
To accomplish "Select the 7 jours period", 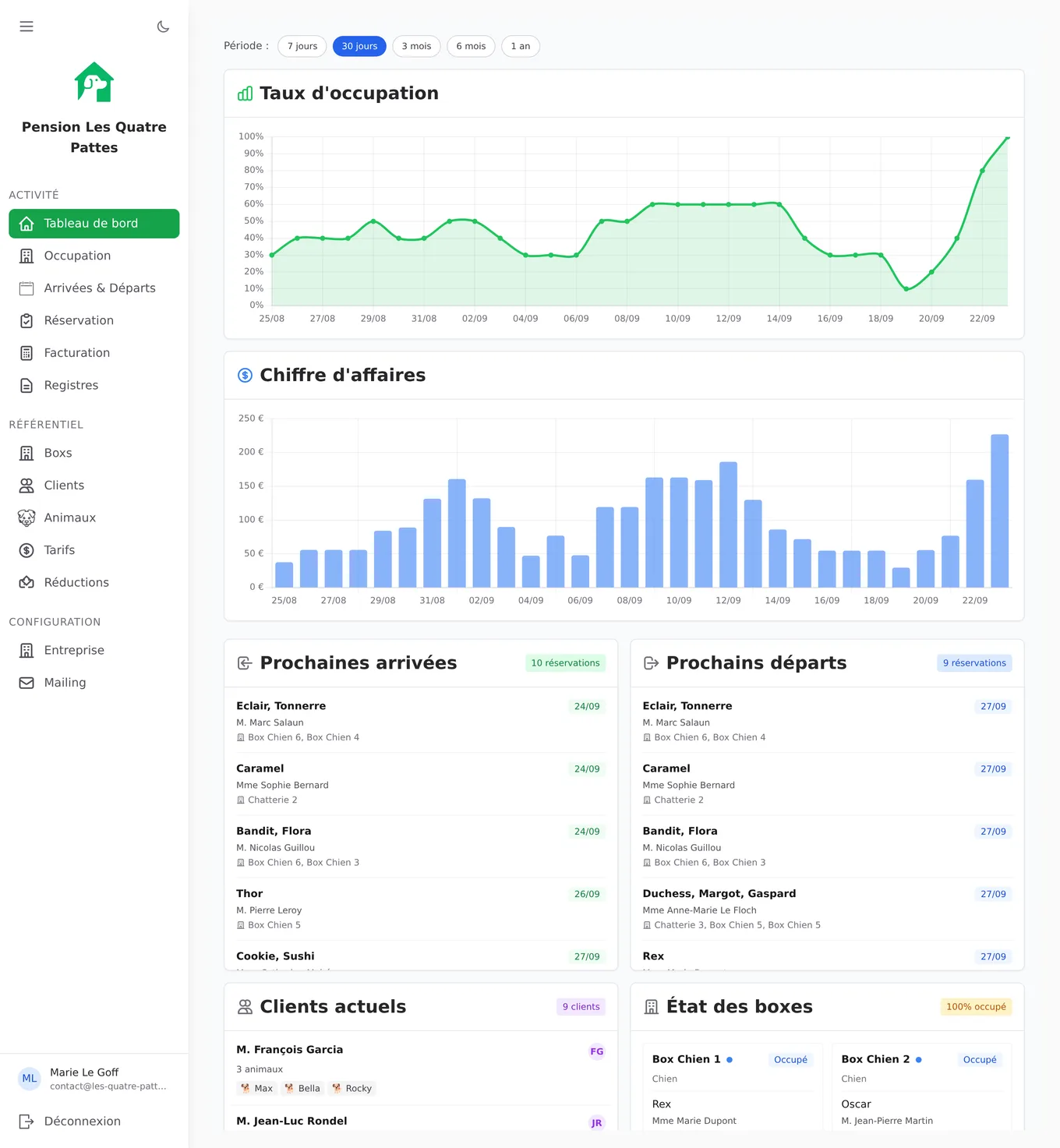I will 302,46.
